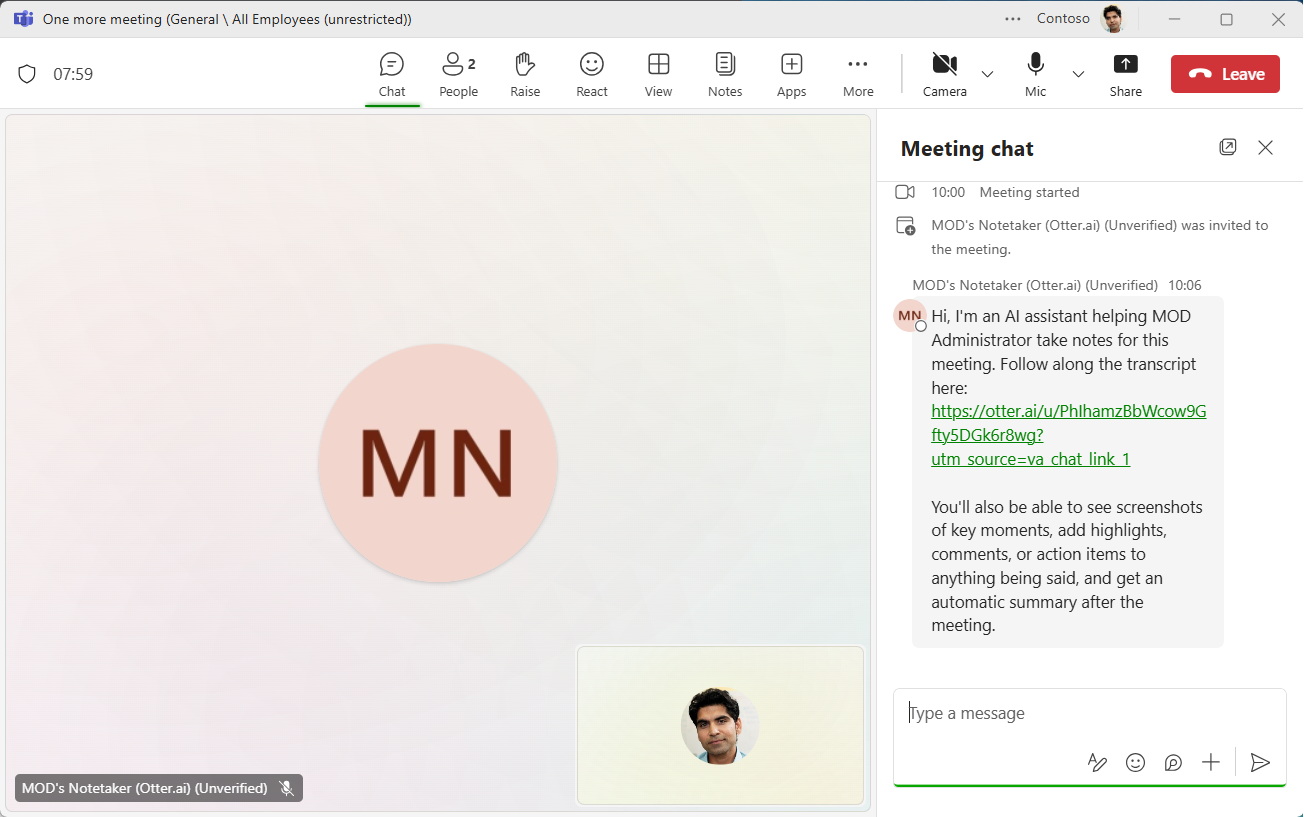This screenshot has height=817, width=1304.
Task: Expand Camera device options chevron
Action: click(x=987, y=75)
